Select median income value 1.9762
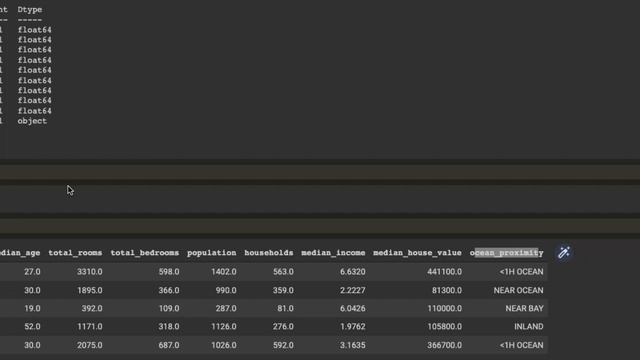The height and width of the screenshot is (360, 640). click(353, 327)
